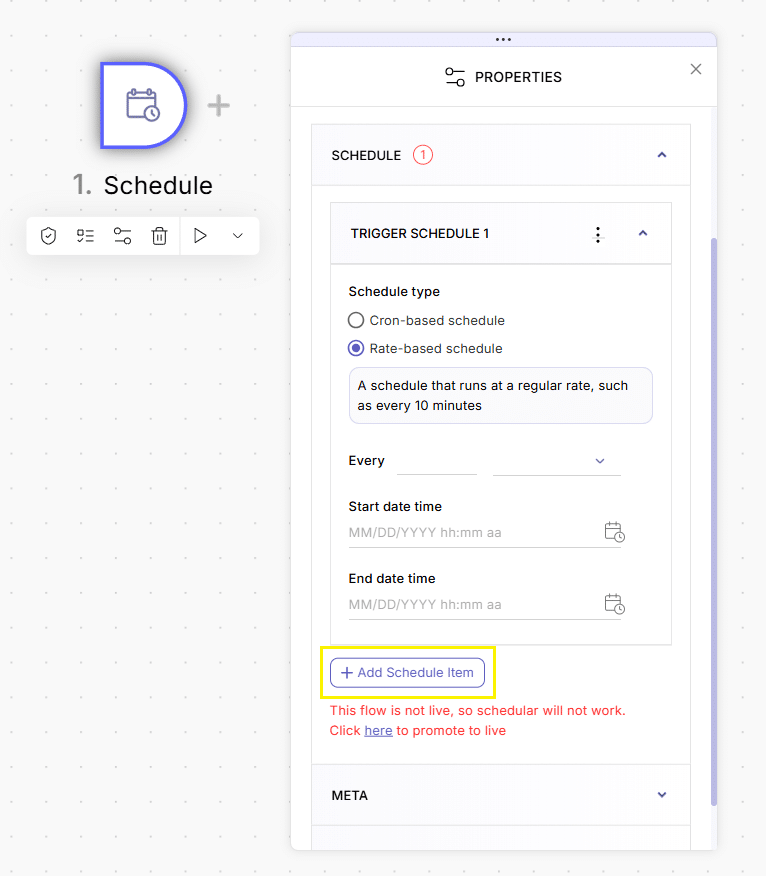Click the rate schedule description text
The image size is (766, 876).
coord(493,396)
